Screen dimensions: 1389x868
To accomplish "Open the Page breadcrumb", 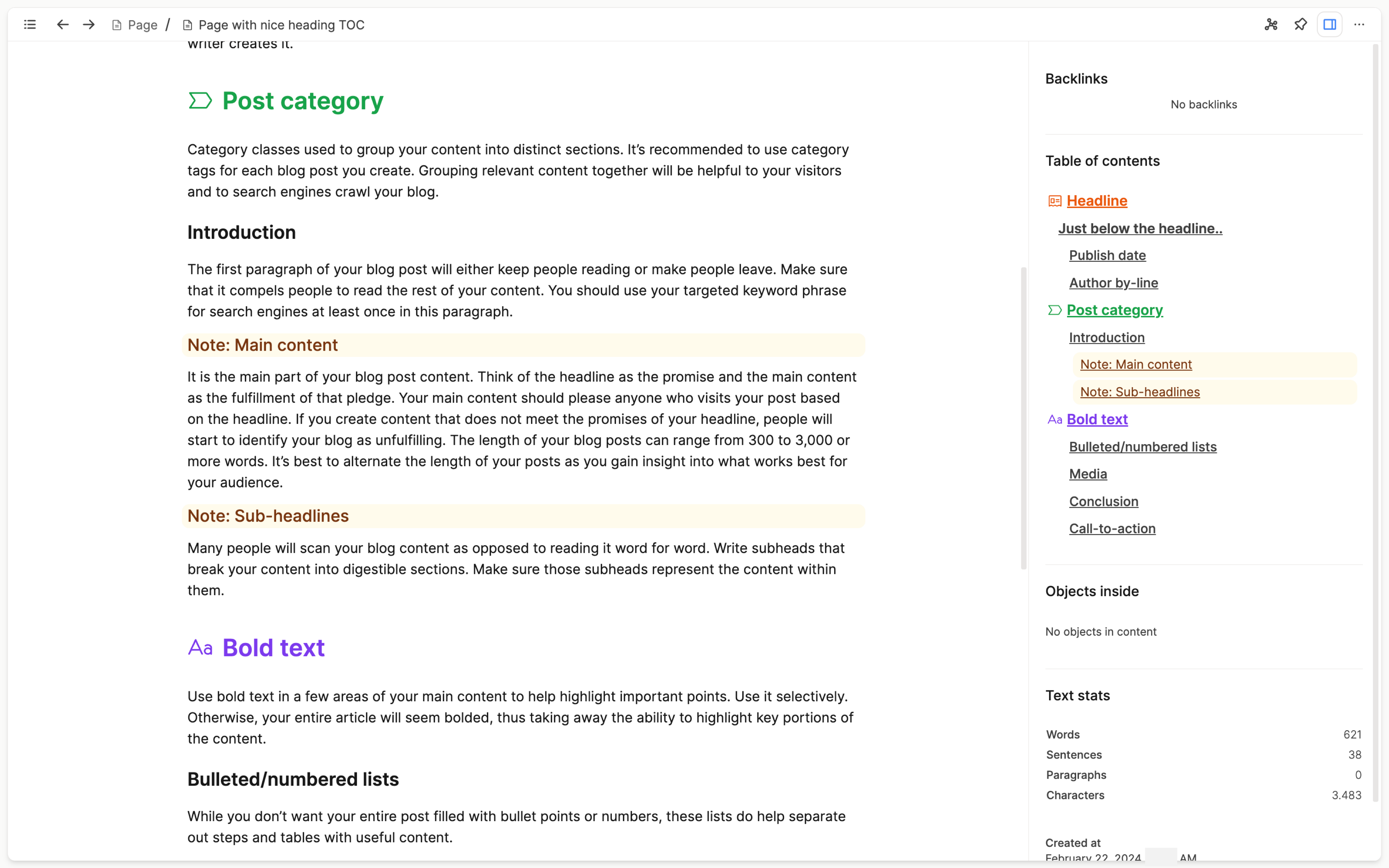I will pos(135,25).
